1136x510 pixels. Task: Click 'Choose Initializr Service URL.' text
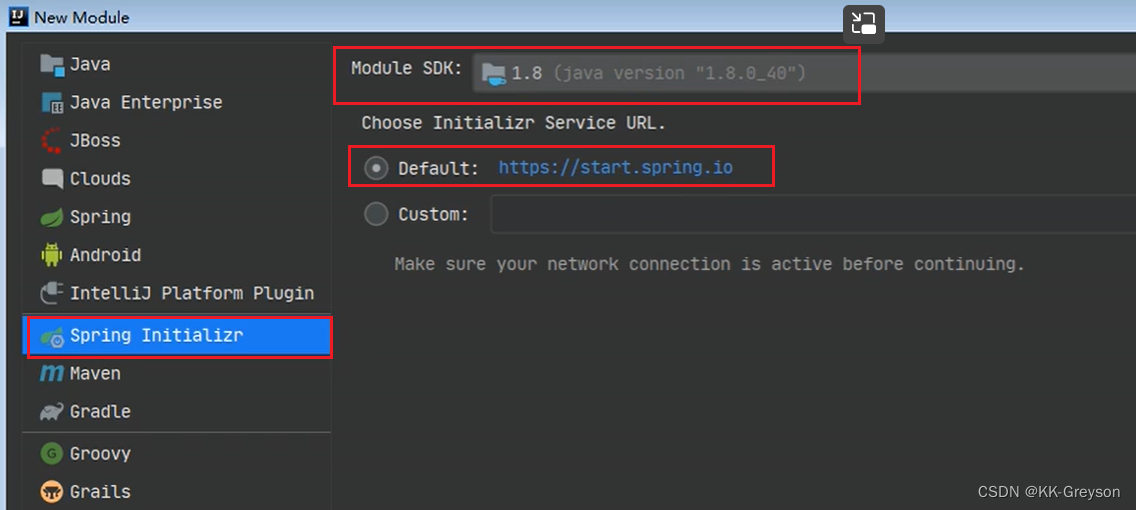(x=514, y=123)
